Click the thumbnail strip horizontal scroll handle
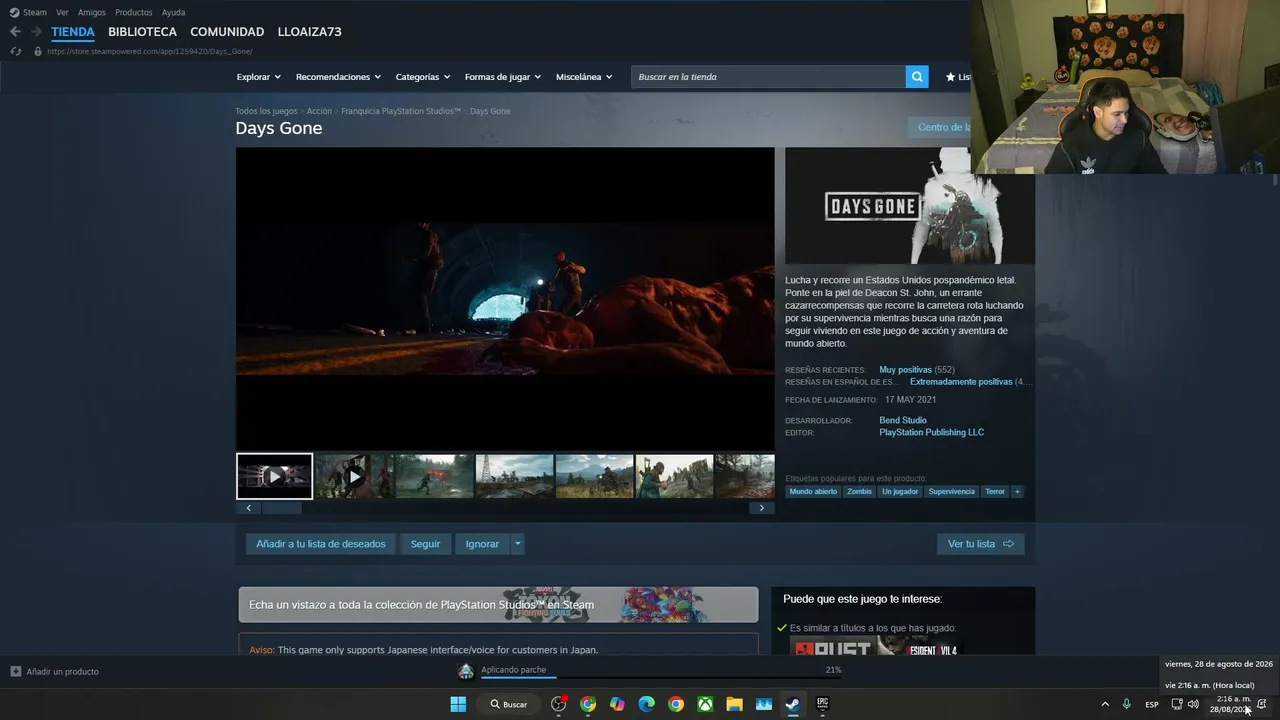Viewport: 1280px width, 720px height. 282,508
